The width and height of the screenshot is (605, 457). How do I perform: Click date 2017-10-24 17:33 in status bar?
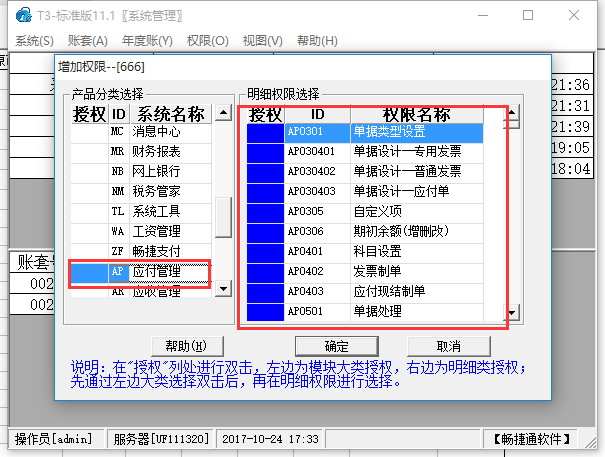pos(270,439)
